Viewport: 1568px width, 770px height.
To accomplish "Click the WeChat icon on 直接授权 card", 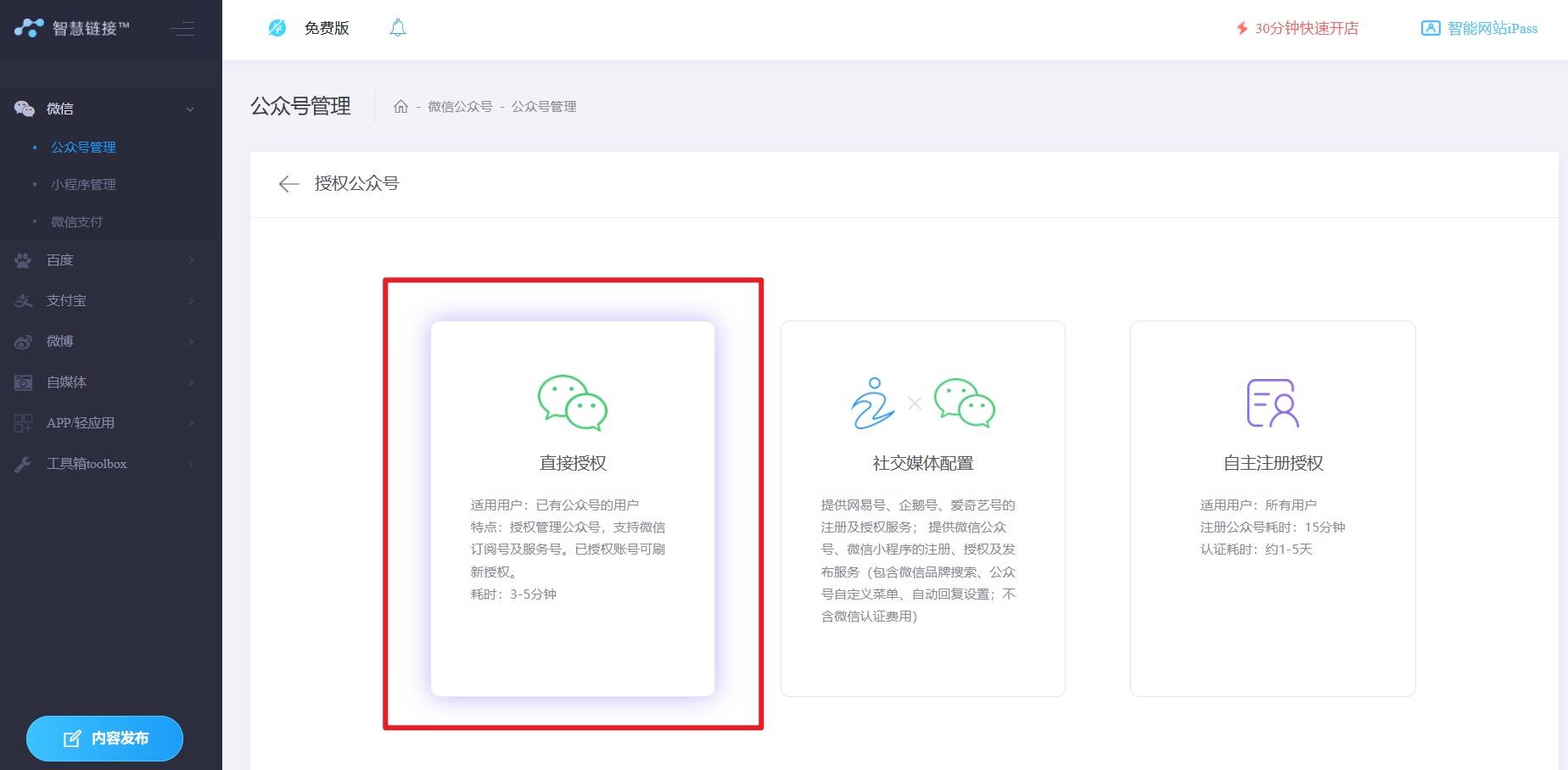I will point(573,403).
